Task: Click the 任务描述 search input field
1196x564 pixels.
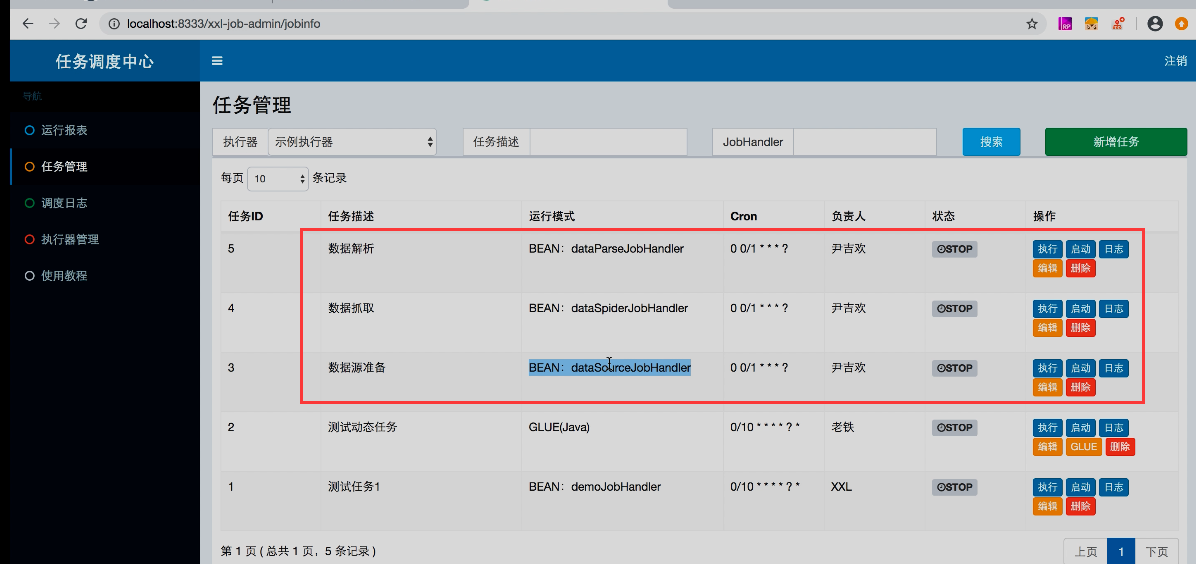Action: pyautogui.click(x=609, y=142)
